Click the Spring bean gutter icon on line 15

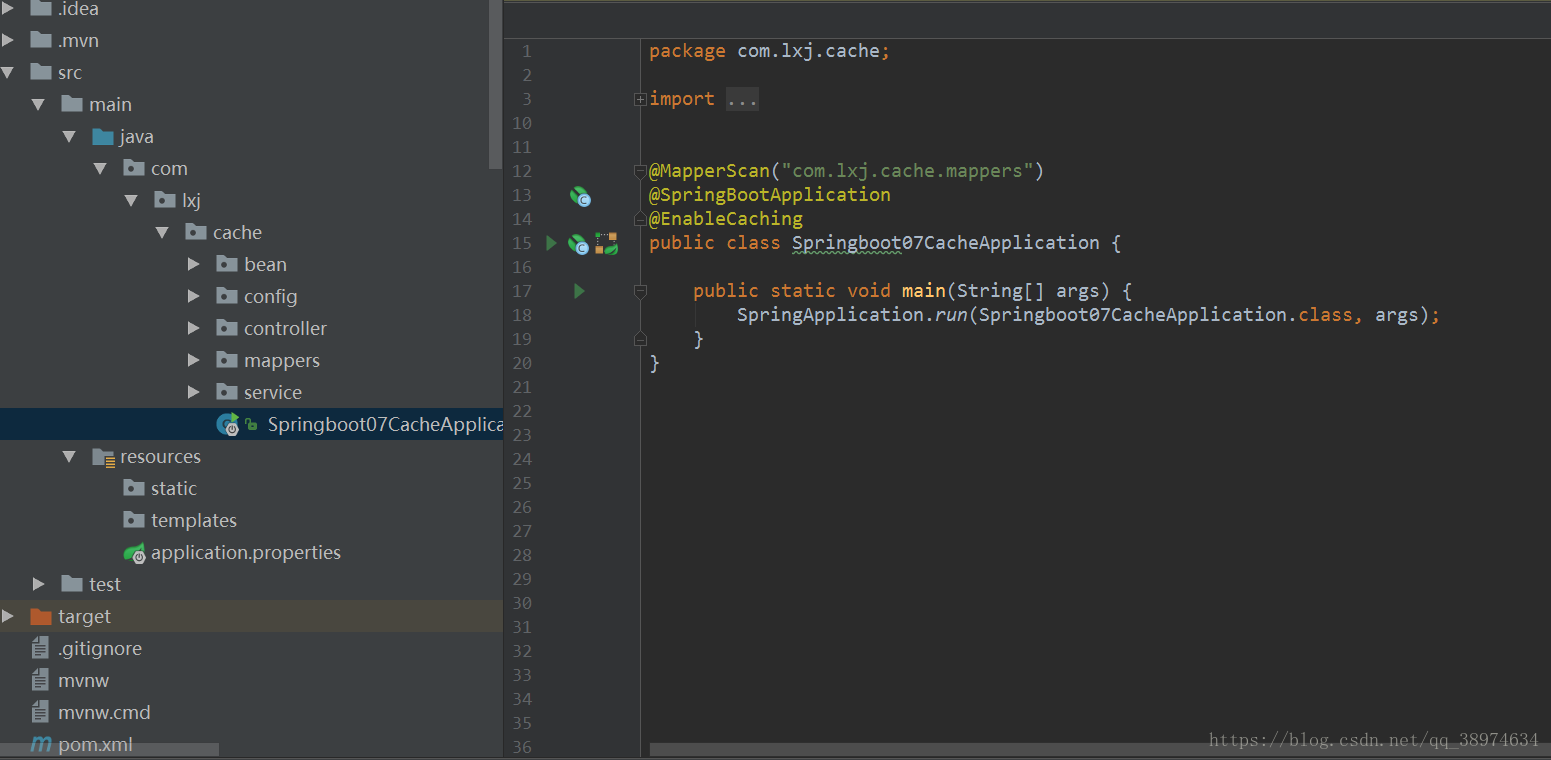[579, 244]
